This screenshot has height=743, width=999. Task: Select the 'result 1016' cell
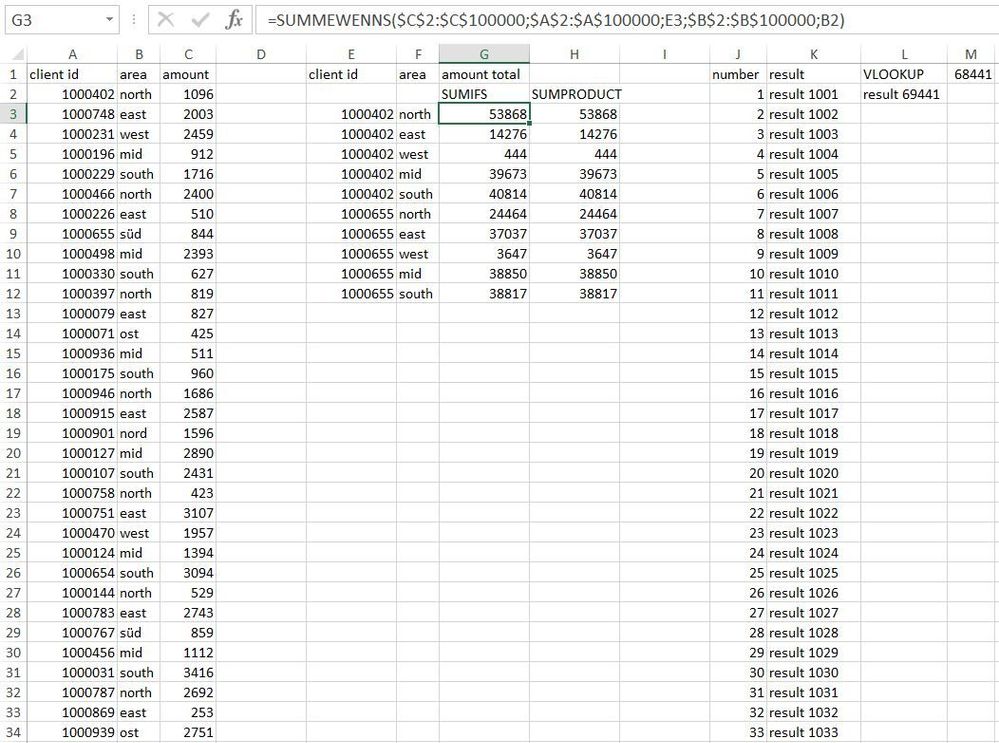pos(814,393)
